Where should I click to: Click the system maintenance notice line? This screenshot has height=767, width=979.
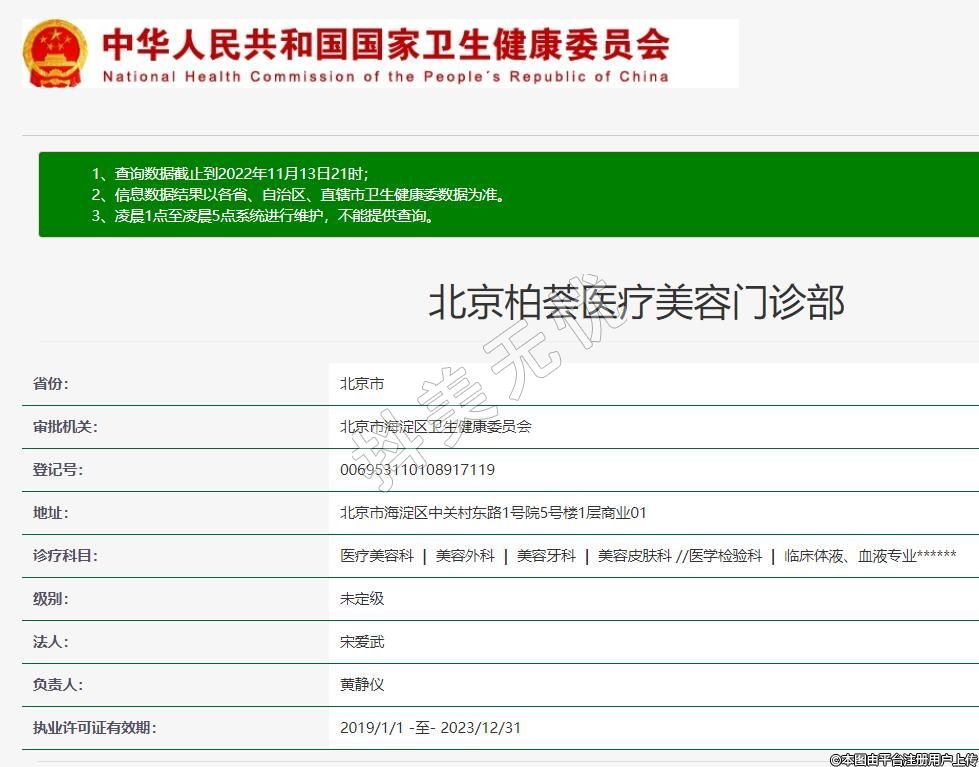tap(264, 215)
